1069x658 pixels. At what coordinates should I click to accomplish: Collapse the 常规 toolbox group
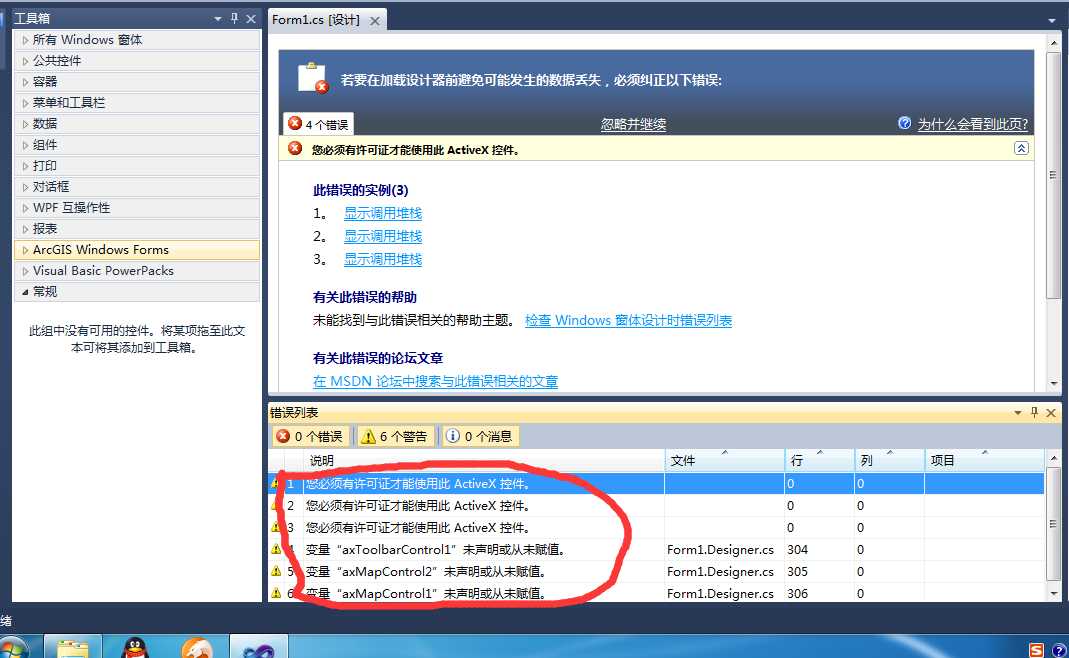(x=136, y=292)
